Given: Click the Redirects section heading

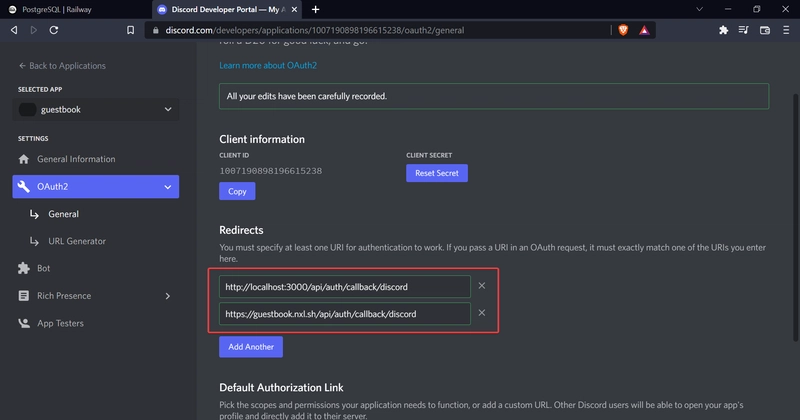Looking at the screenshot, I should coord(241,230).
